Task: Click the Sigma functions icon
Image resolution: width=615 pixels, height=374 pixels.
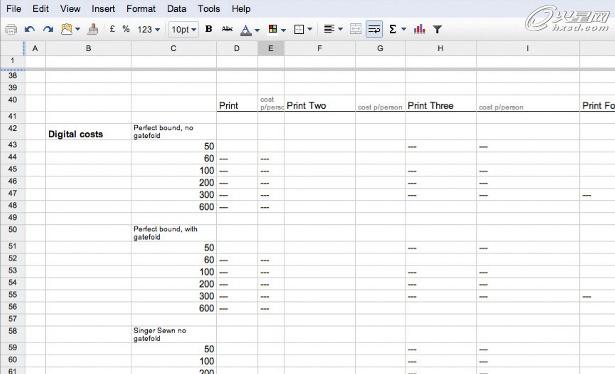Action: click(393, 29)
